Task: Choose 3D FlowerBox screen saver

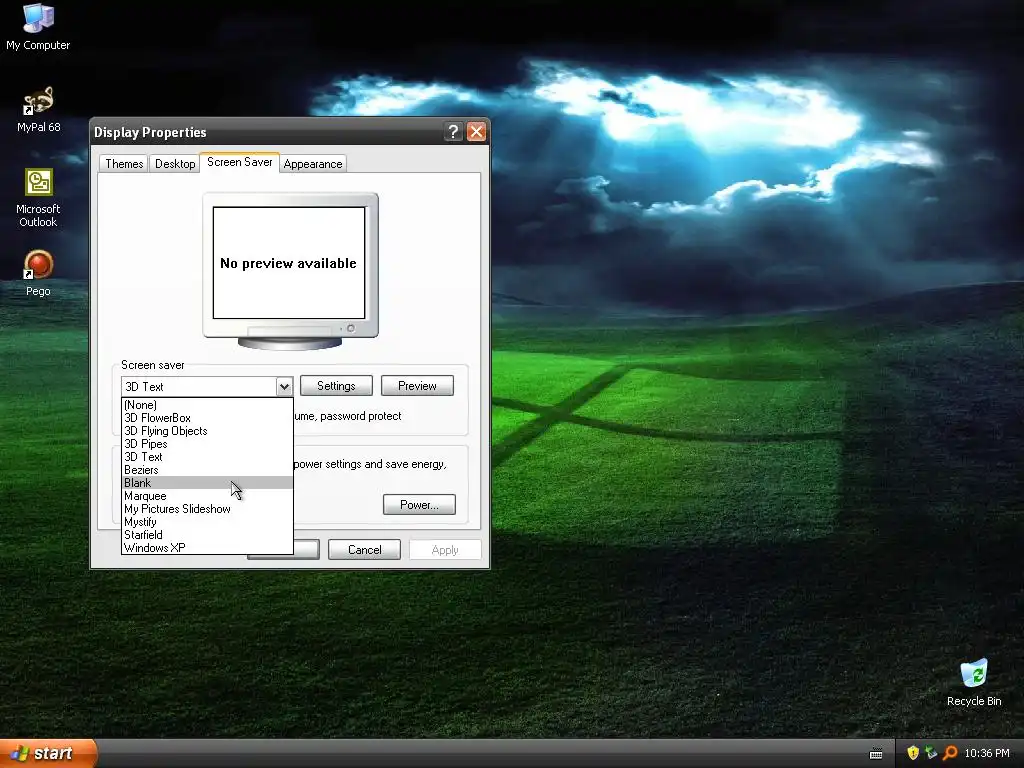Action: point(207,418)
